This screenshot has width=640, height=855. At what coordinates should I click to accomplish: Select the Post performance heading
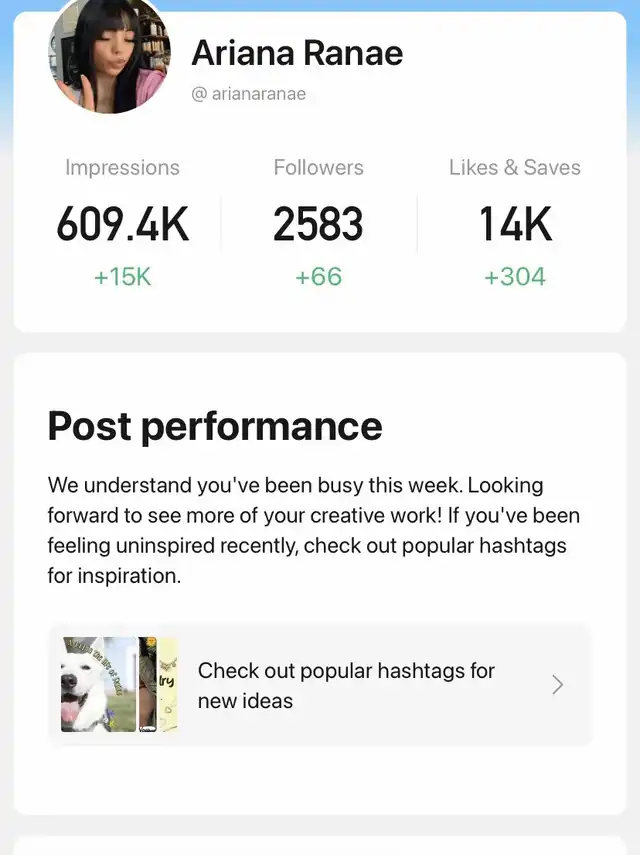pos(215,427)
